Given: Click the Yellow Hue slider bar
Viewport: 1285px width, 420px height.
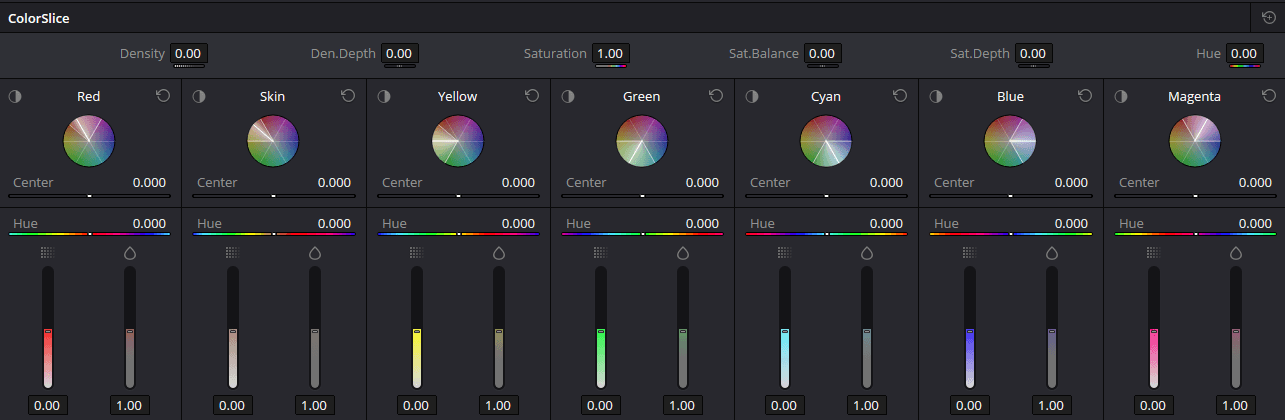Looking at the screenshot, I should click(458, 233).
